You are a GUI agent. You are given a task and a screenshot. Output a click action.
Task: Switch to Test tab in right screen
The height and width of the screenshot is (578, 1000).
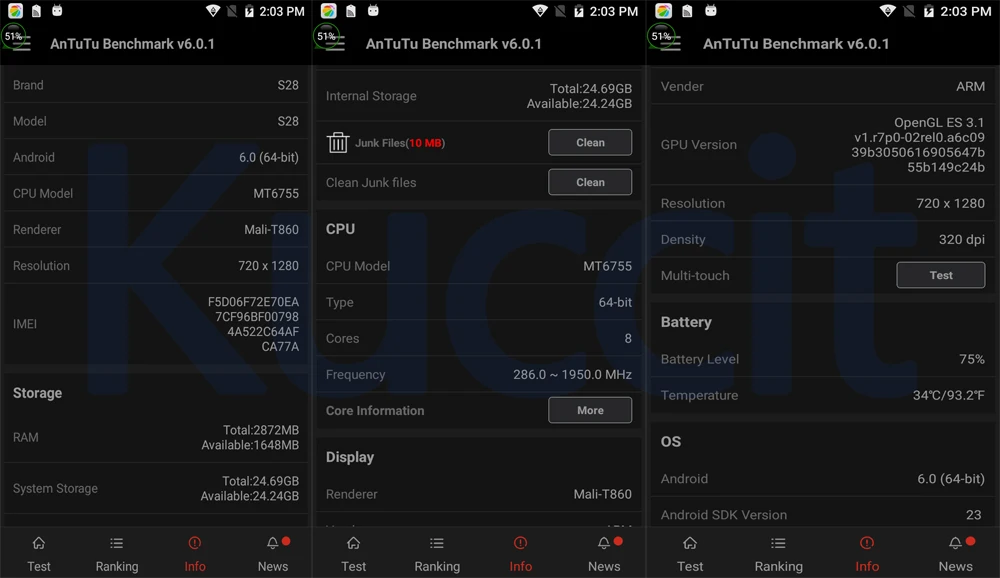pos(690,553)
